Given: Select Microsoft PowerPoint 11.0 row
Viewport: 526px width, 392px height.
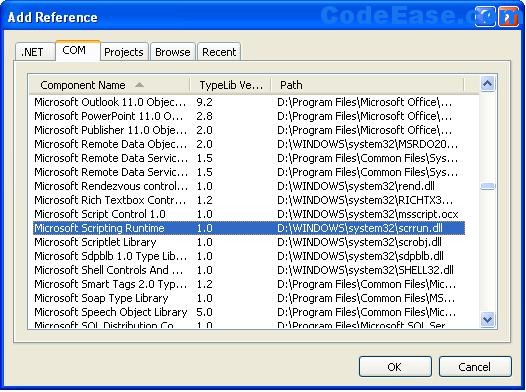Looking at the screenshot, I should [249, 116].
